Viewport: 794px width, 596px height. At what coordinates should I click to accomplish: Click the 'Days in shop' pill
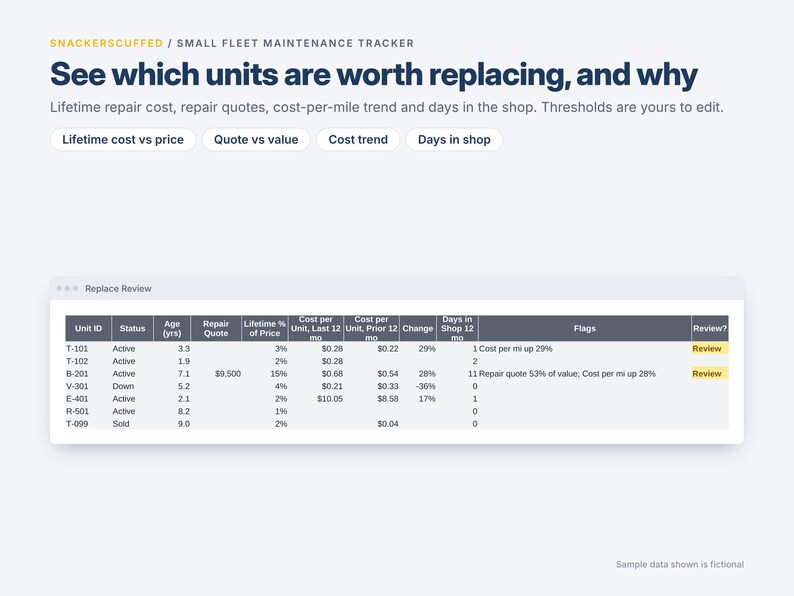tap(454, 140)
